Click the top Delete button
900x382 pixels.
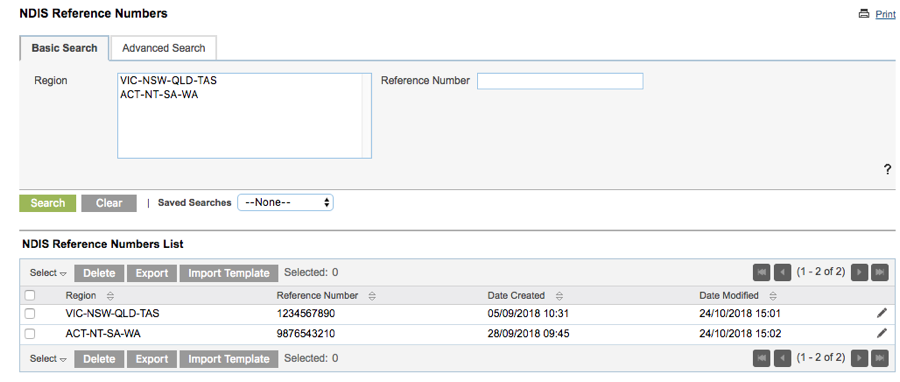click(x=99, y=273)
